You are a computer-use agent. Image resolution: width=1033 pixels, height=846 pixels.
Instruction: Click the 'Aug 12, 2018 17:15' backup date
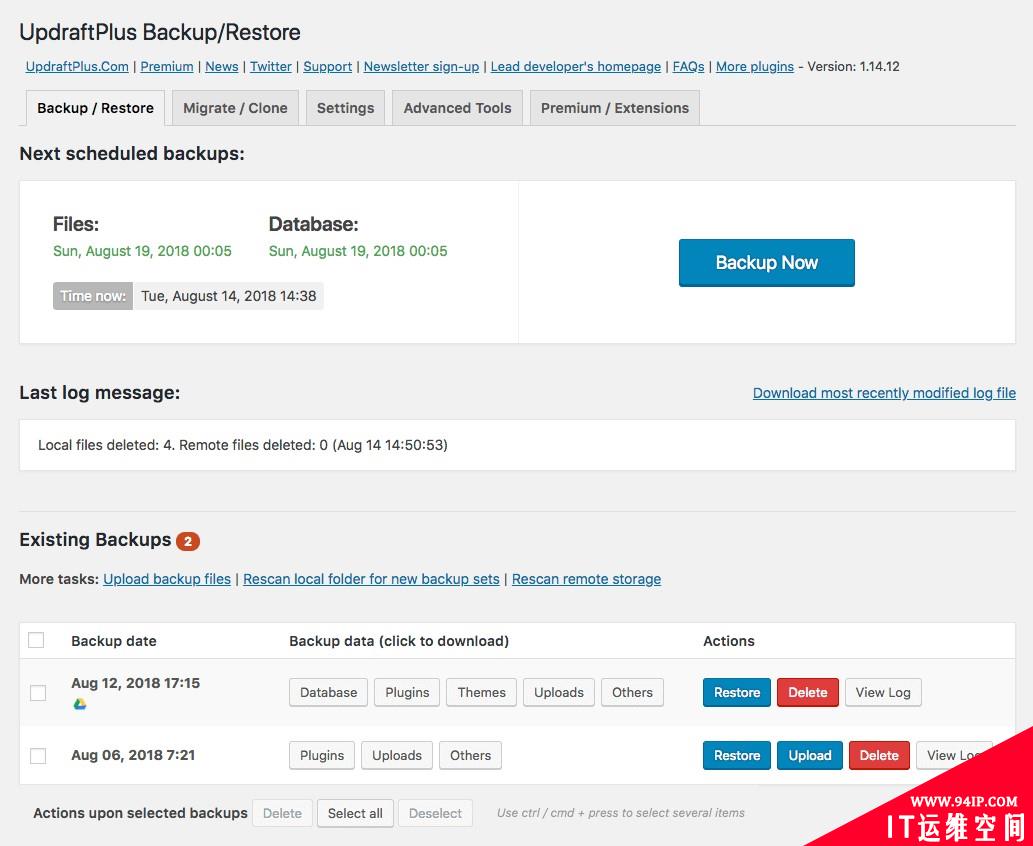click(135, 683)
